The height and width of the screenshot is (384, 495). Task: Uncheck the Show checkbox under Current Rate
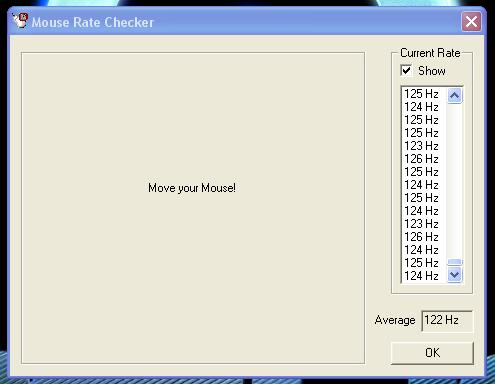pos(406,70)
